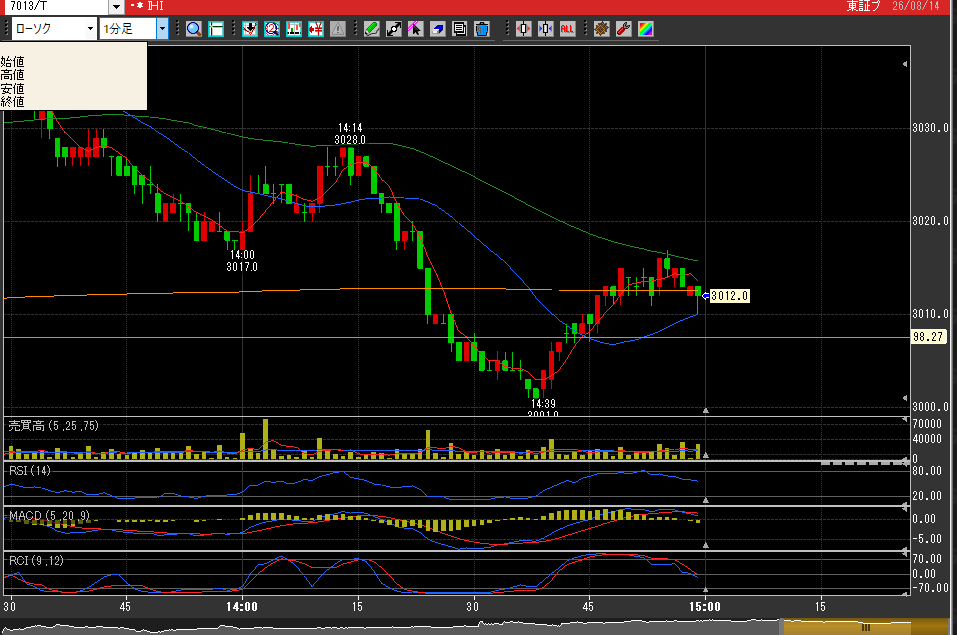Image resolution: width=957 pixels, height=635 pixels.
Task: Open the 7013/T stock code dropdown
Action: 117,7
